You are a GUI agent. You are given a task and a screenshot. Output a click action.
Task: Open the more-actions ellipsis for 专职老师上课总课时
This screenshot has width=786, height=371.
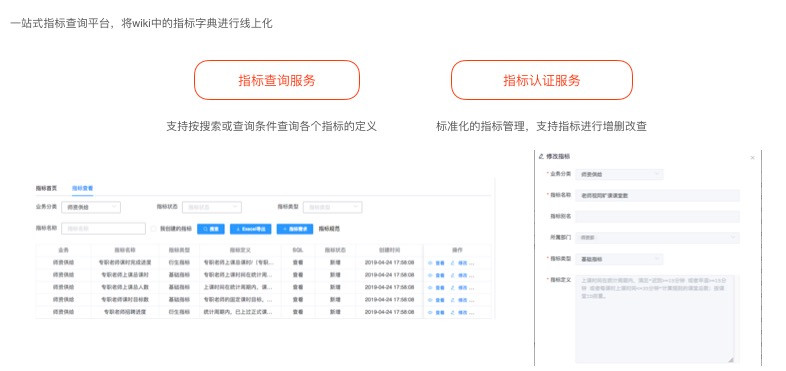[x=471, y=275]
